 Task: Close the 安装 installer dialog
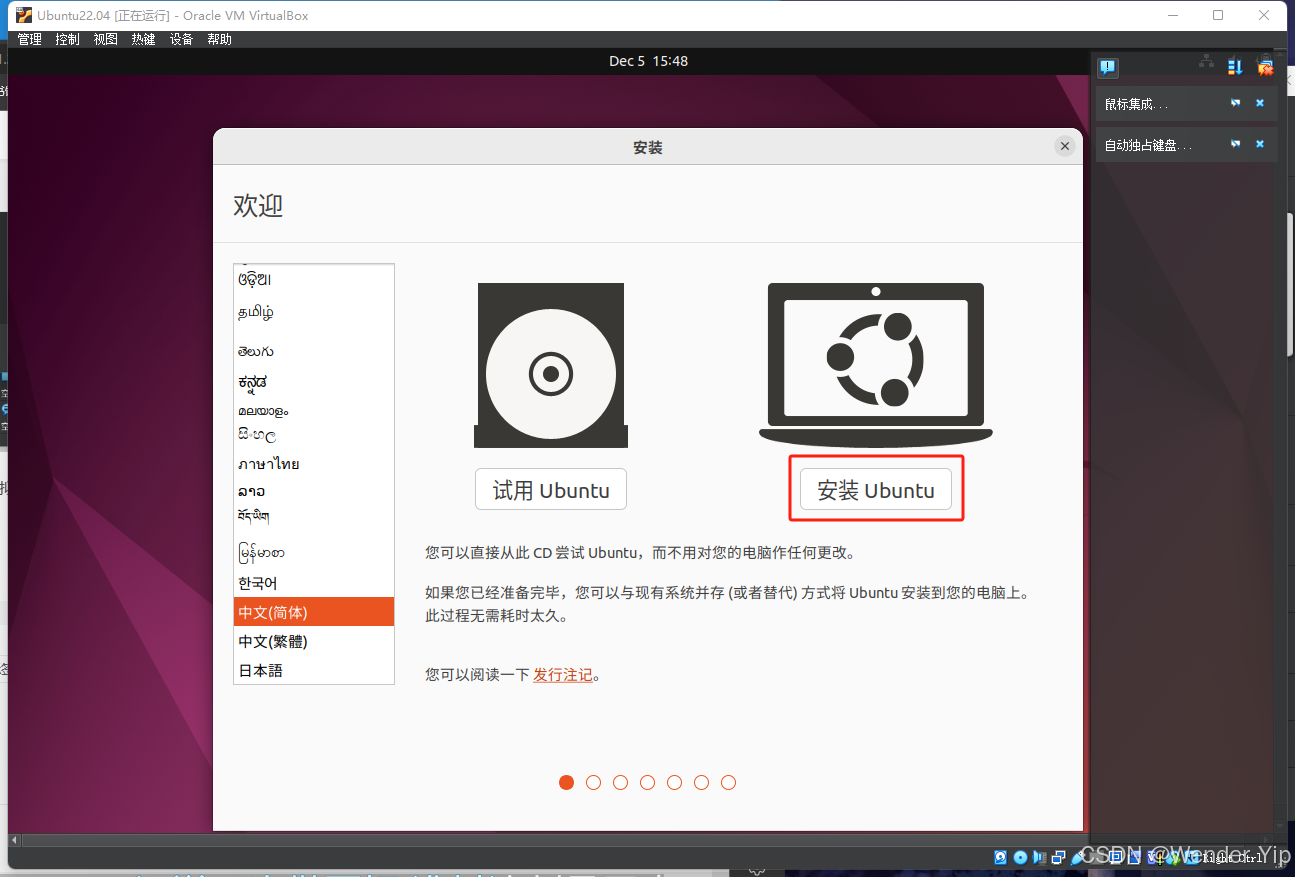click(1065, 146)
